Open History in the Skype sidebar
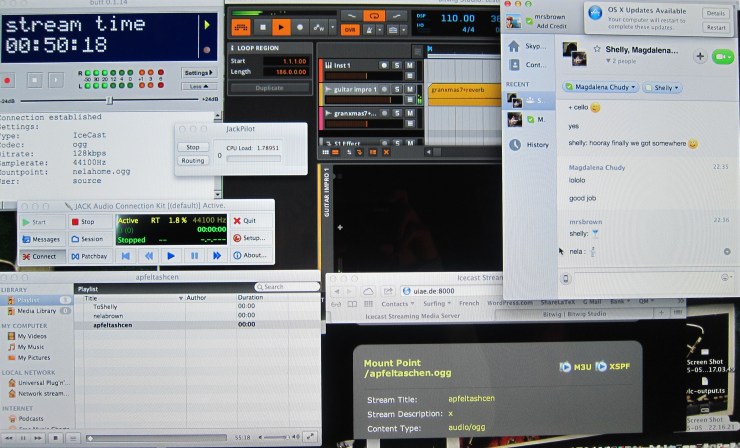Image resolution: width=740 pixels, height=448 pixels. click(x=530, y=145)
